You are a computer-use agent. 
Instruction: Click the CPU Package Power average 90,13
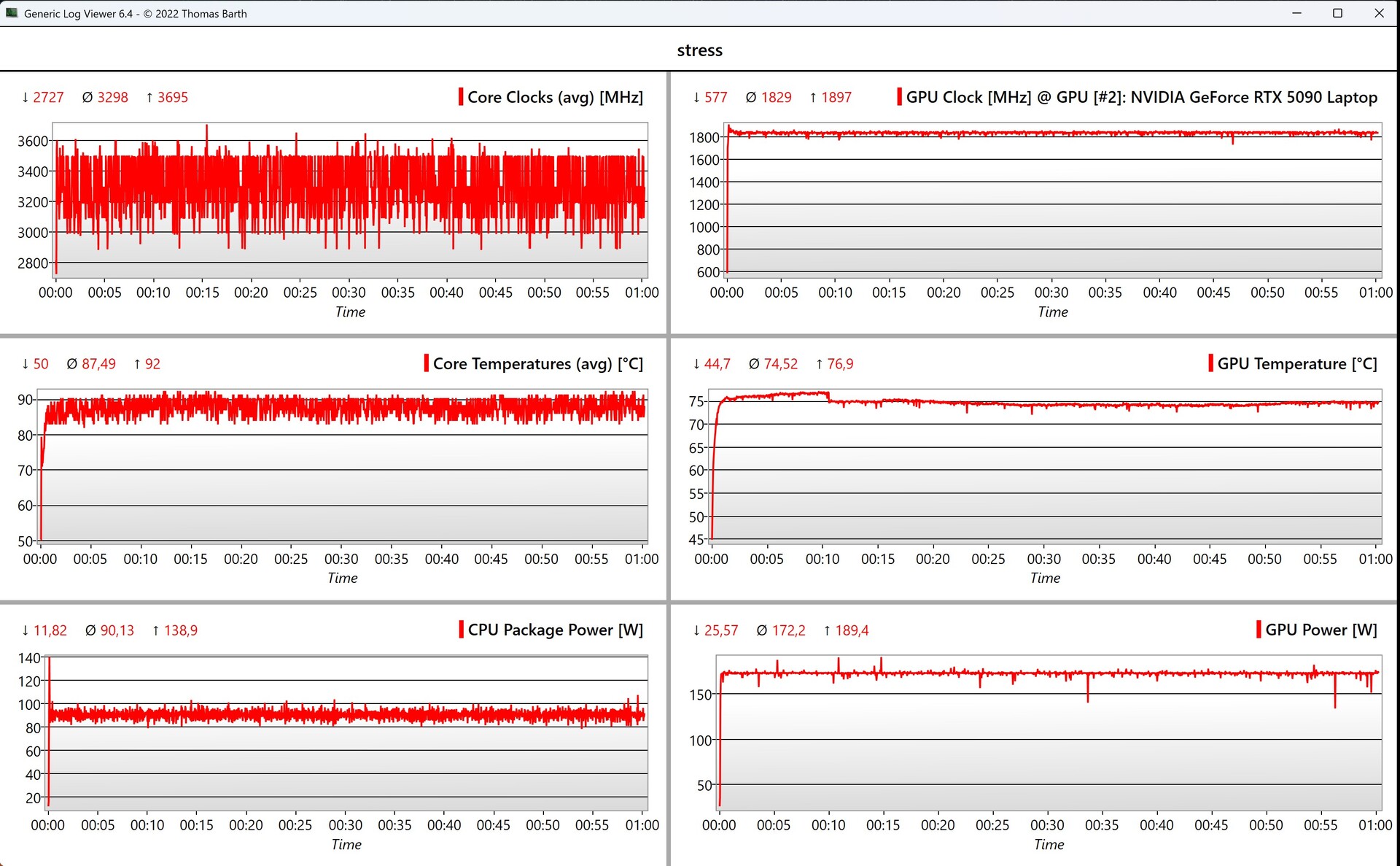point(117,630)
